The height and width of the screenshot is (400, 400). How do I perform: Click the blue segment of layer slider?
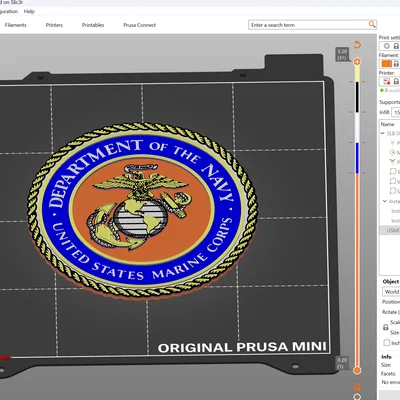pos(357,158)
